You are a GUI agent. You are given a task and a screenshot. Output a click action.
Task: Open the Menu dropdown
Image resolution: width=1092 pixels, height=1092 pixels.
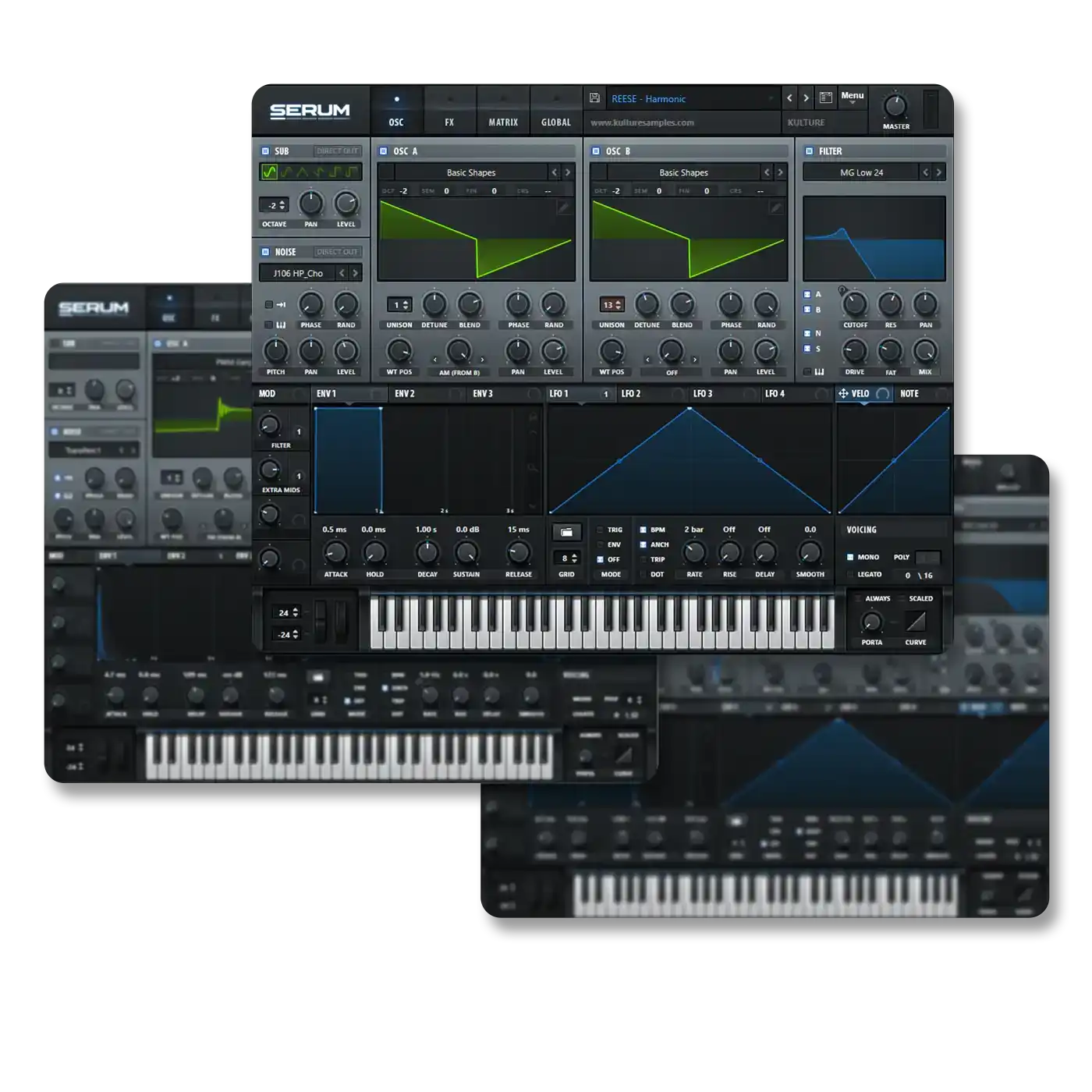coord(852,97)
